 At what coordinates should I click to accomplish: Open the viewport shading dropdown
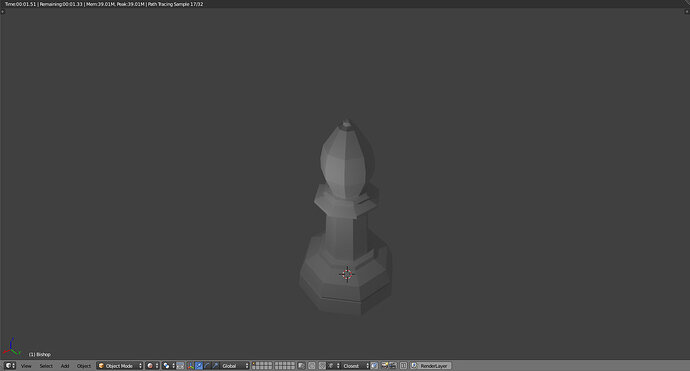(x=152, y=366)
